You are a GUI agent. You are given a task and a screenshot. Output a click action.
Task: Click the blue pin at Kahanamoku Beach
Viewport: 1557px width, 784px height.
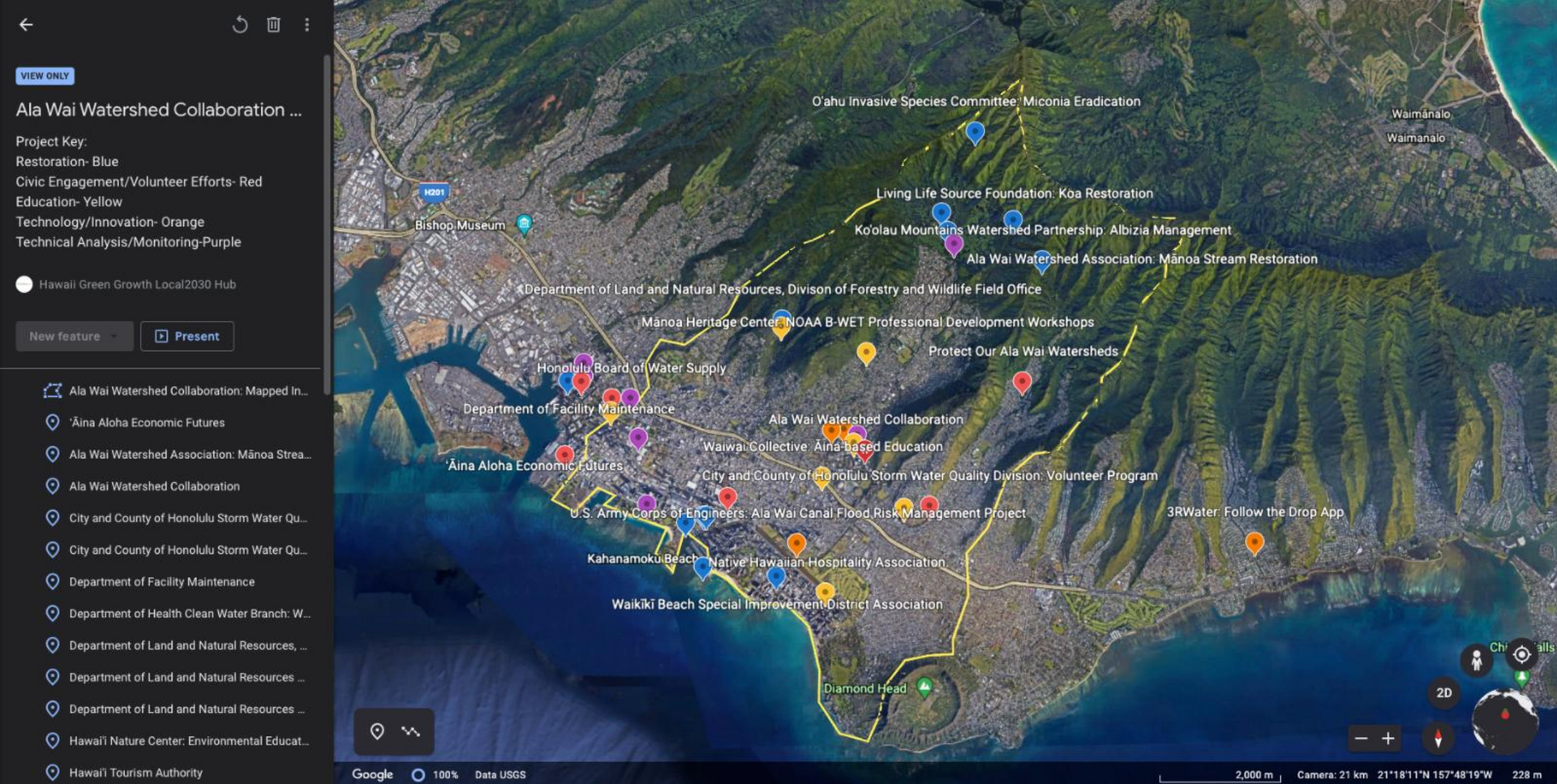pos(702,567)
